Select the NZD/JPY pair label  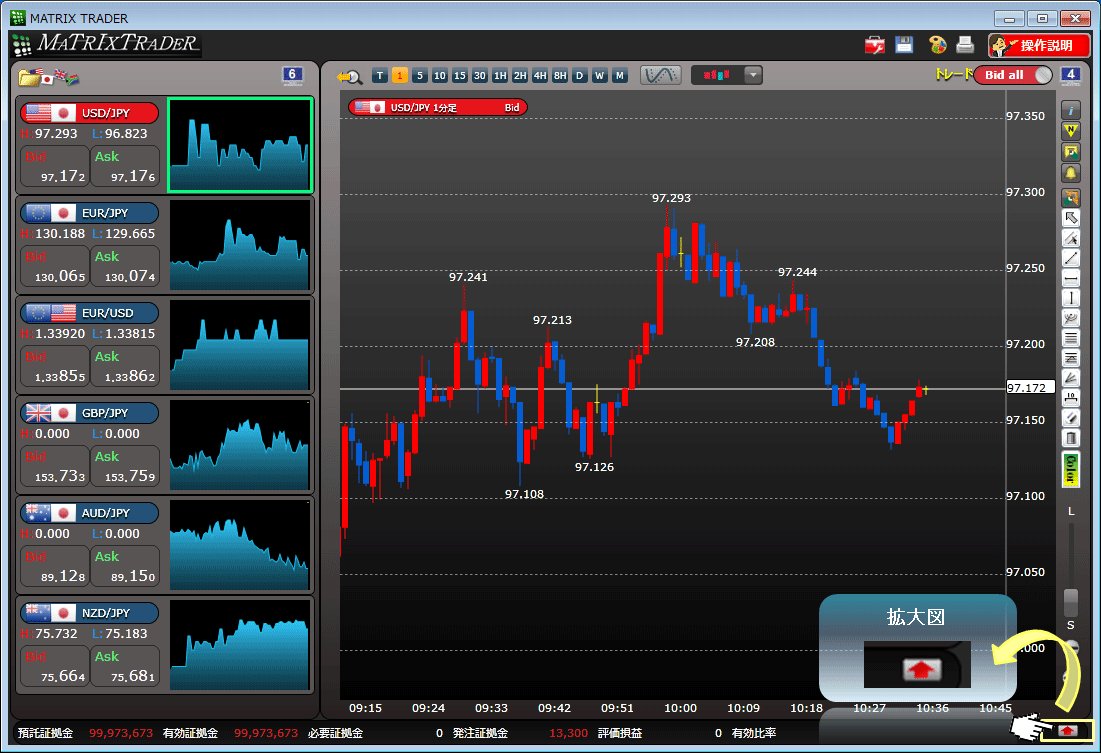coord(89,613)
